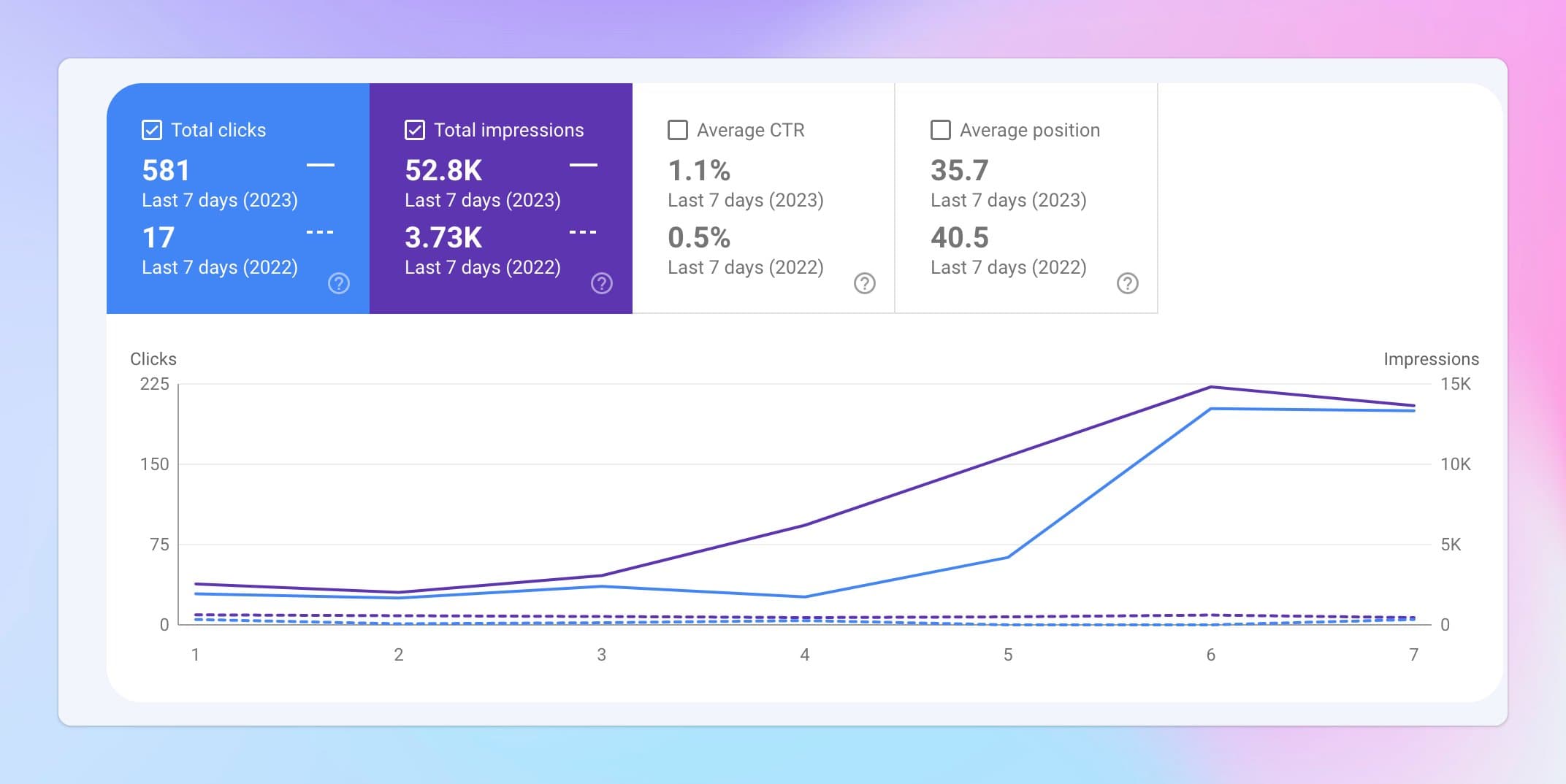
Task: Enable the Average CTR checkbox
Action: click(676, 130)
